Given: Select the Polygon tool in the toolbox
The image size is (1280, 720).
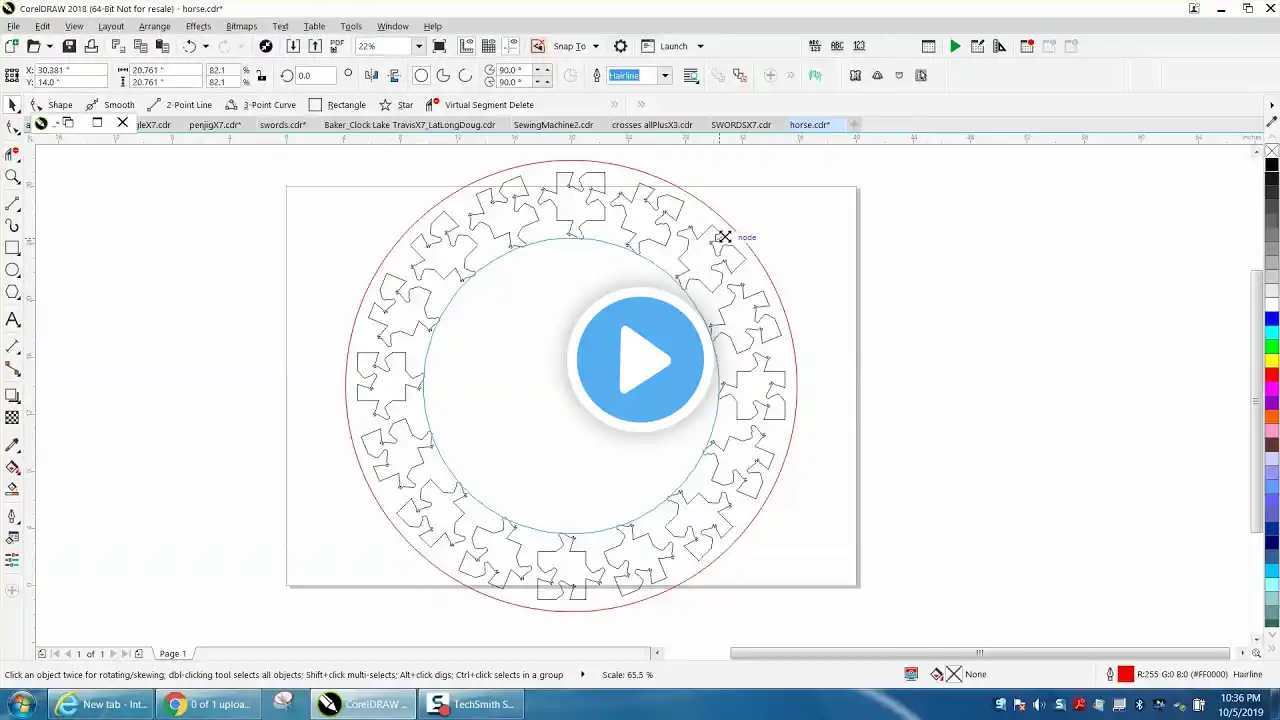Looking at the screenshot, I should click(x=13, y=292).
